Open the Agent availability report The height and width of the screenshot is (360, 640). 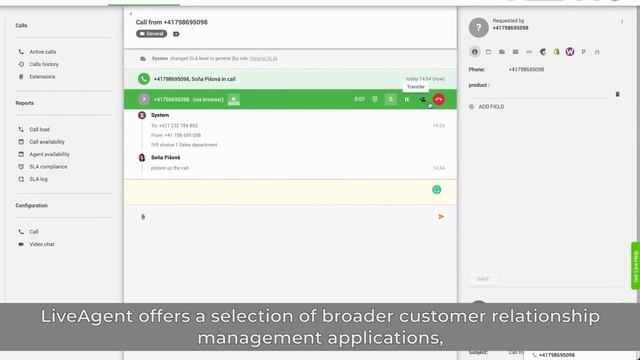click(49, 154)
